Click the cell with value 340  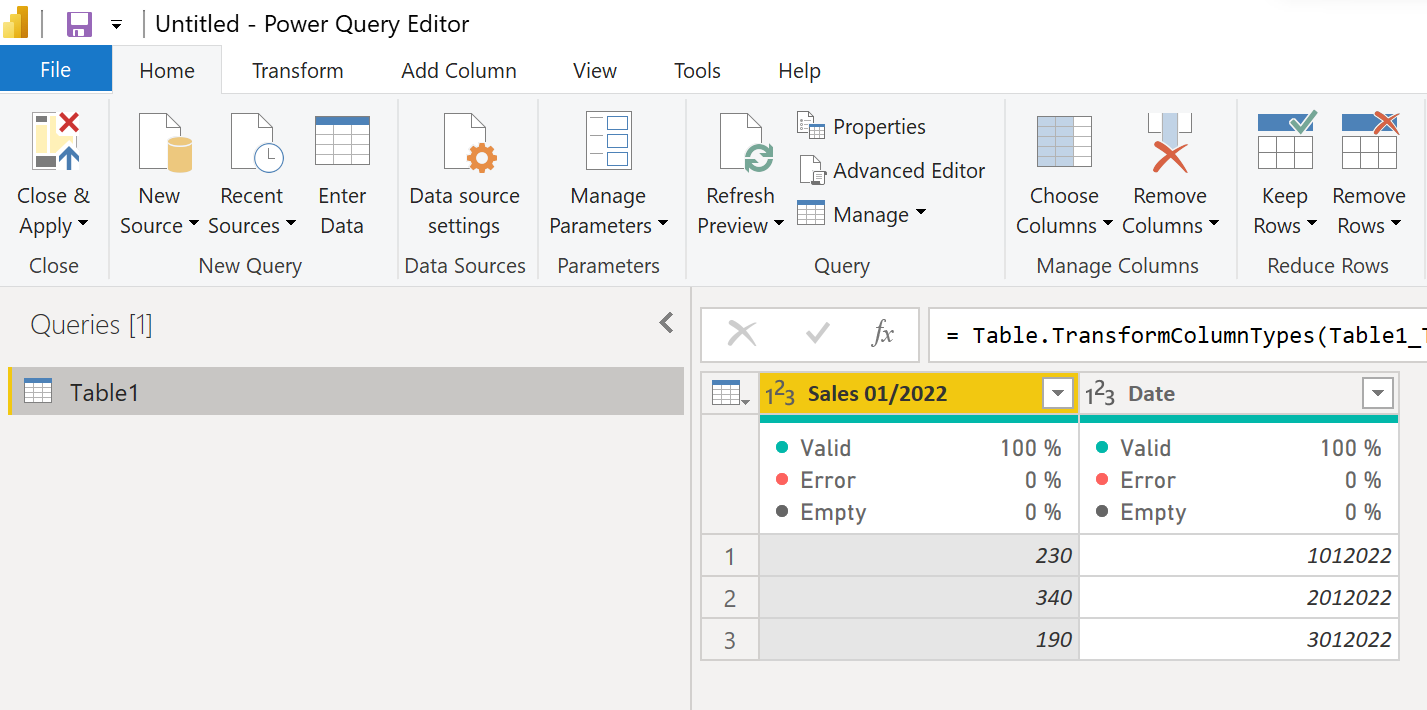[919, 597]
